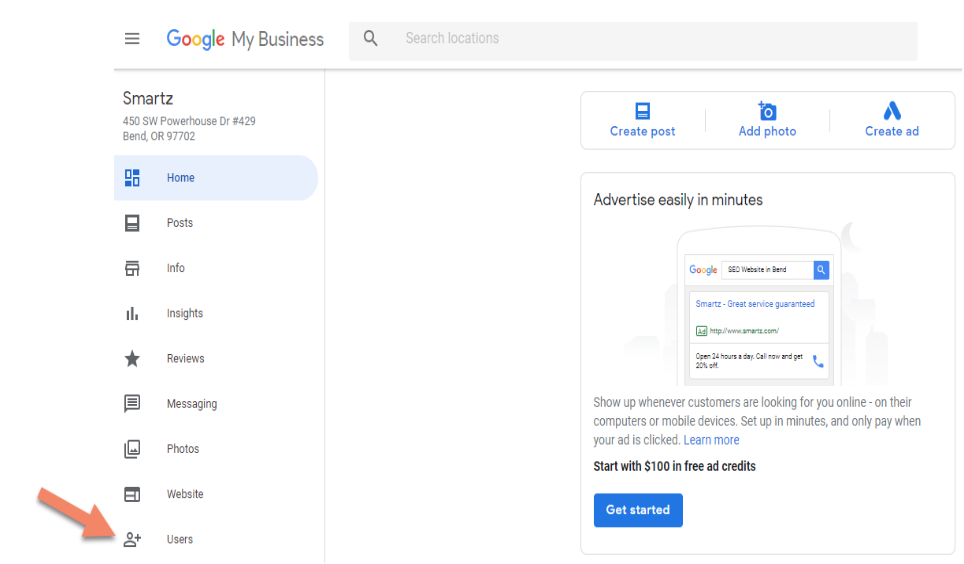
Task: Click the Home dashboard icon
Action: point(132,178)
